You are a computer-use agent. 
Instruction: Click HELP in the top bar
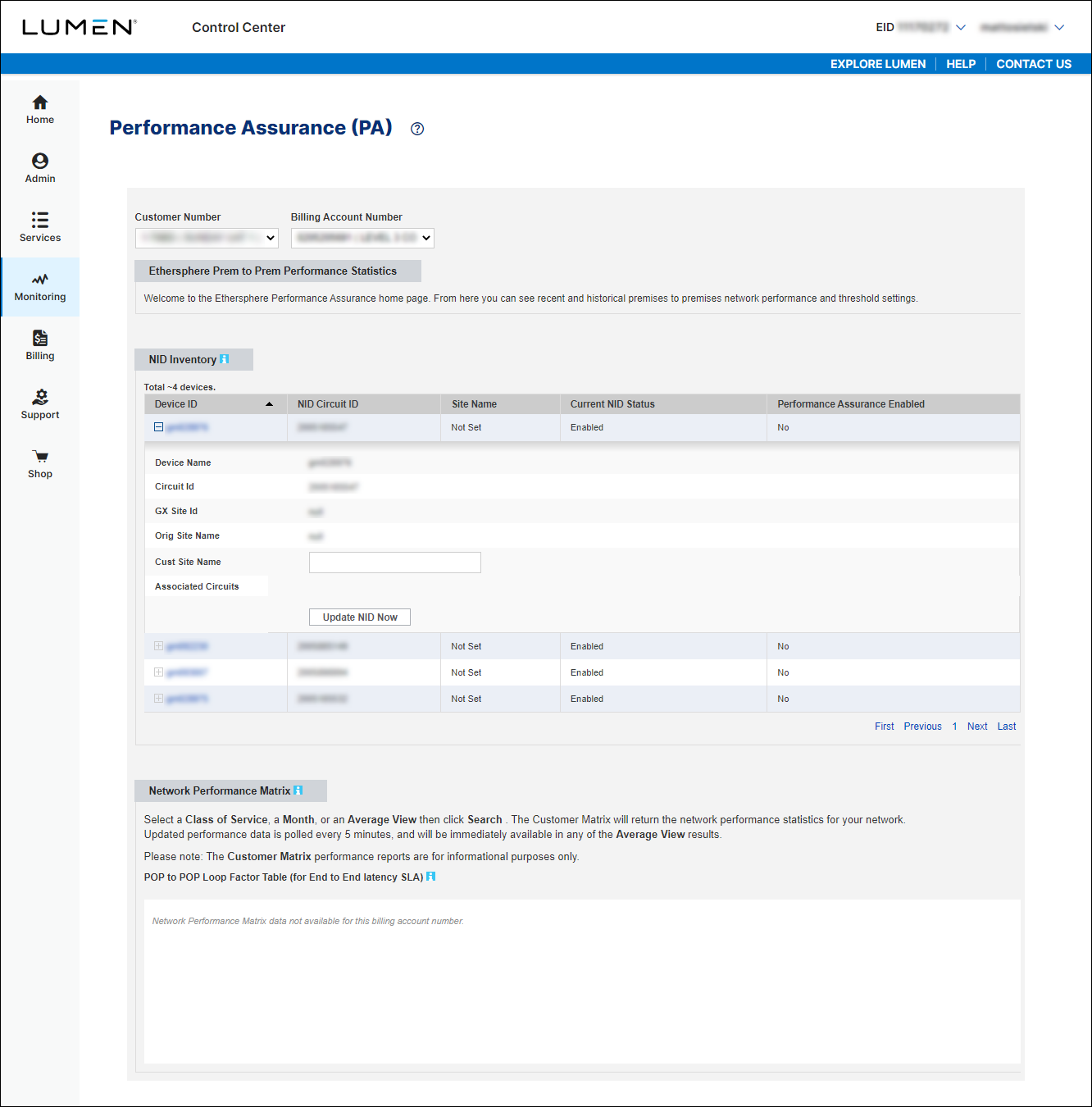[x=961, y=64]
